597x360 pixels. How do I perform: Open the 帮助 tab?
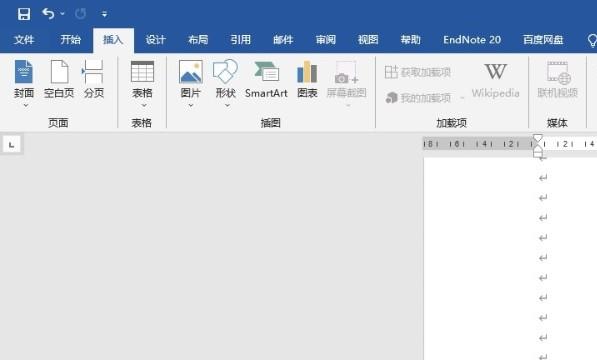click(x=410, y=40)
